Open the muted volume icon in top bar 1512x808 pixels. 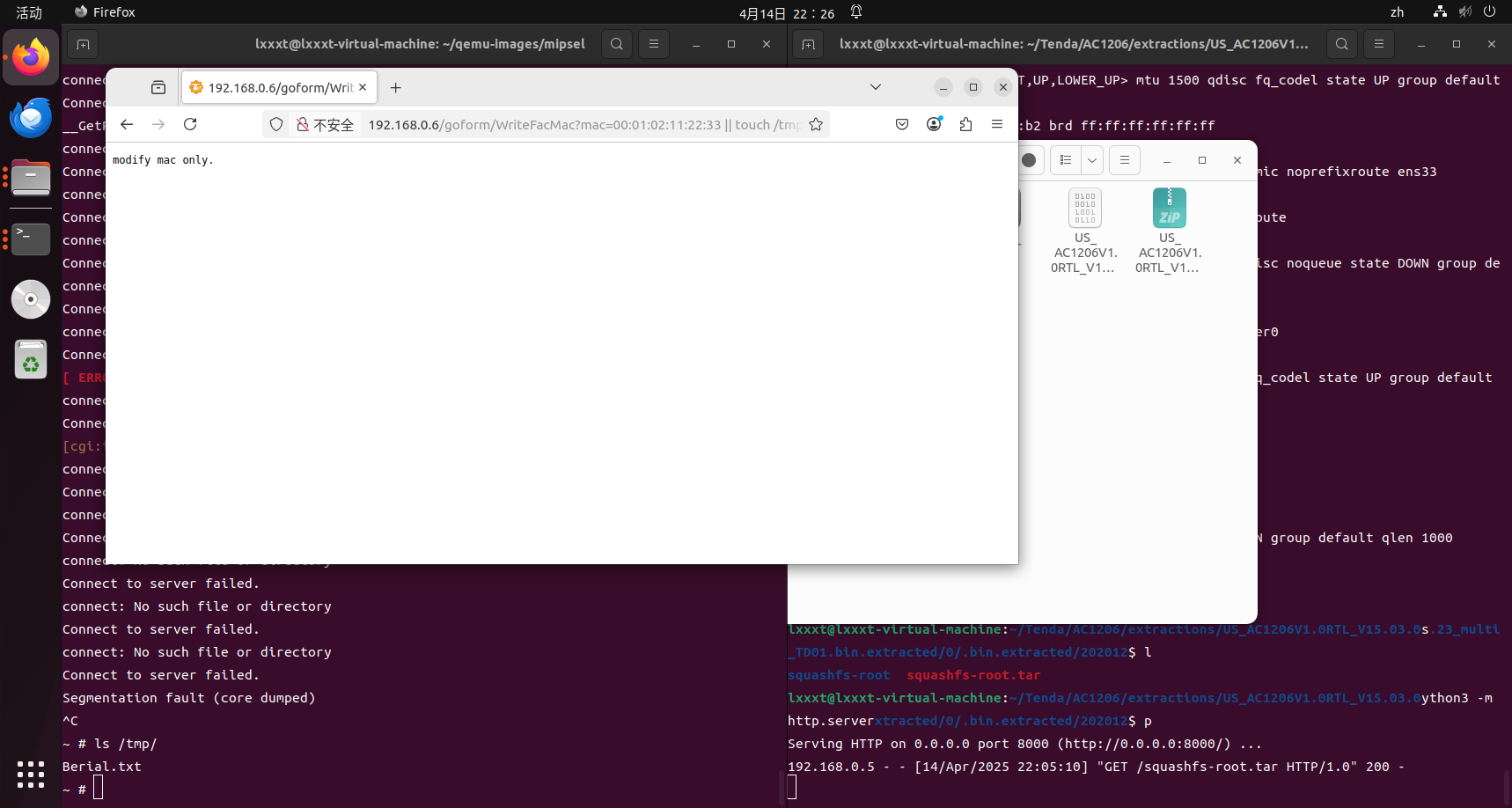click(x=1465, y=12)
